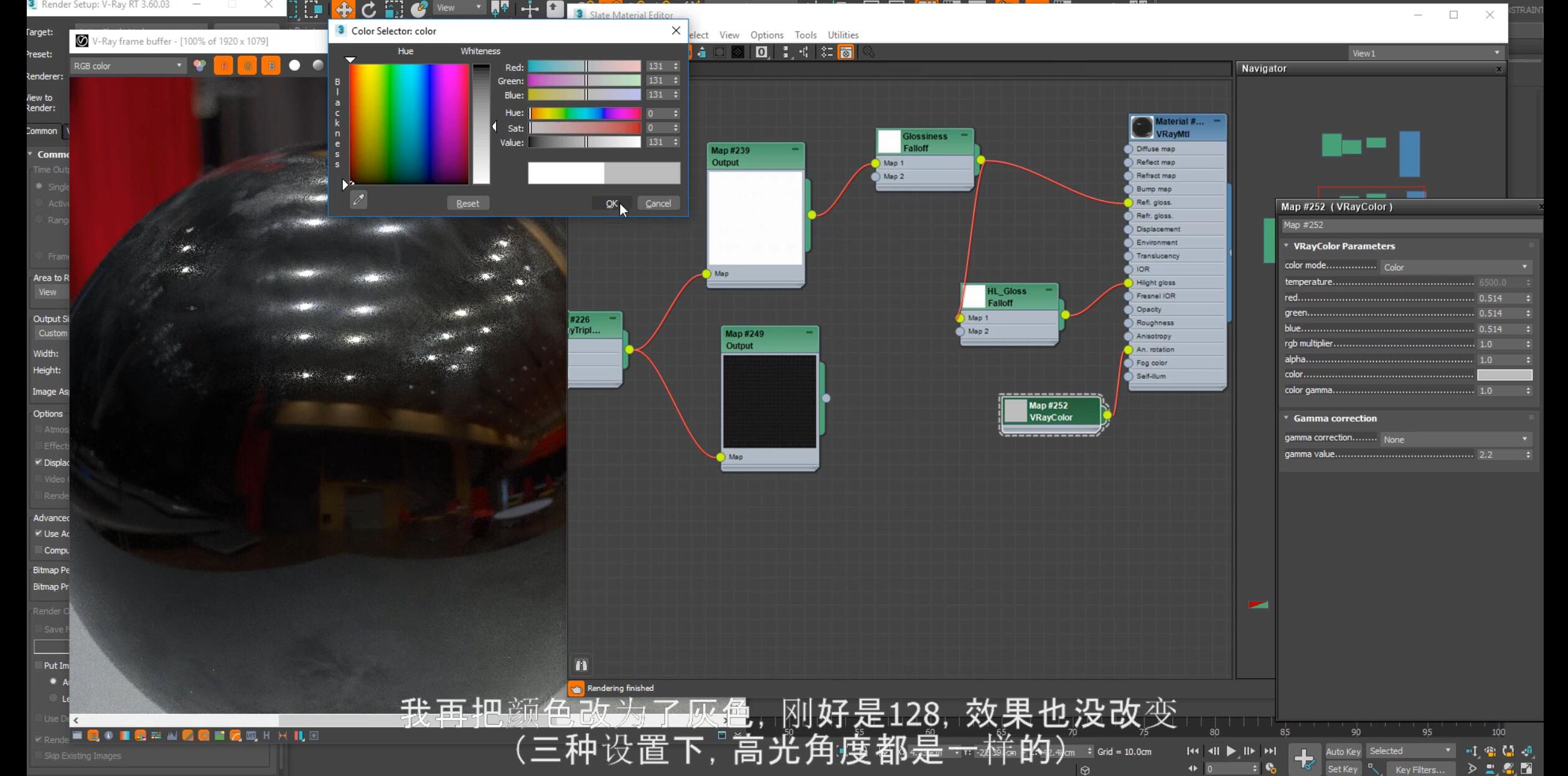The image size is (1568, 776).
Task: Toggle the Displacement checkbox in Render Setup
Action: click(x=39, y=462)
